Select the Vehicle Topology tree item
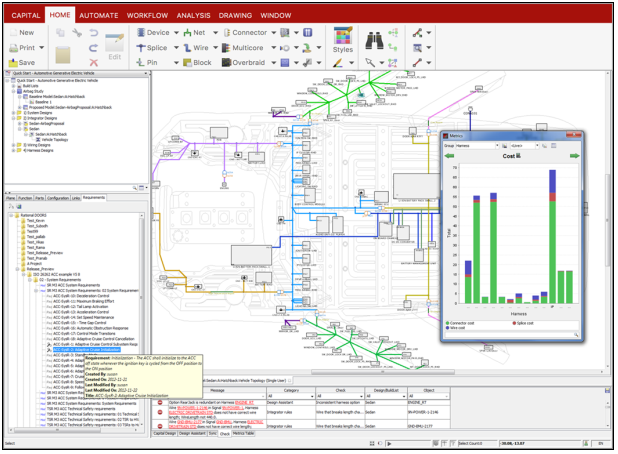Image resolution: width=618 pixels, height=454 pixels. click(x=55, y=140)
